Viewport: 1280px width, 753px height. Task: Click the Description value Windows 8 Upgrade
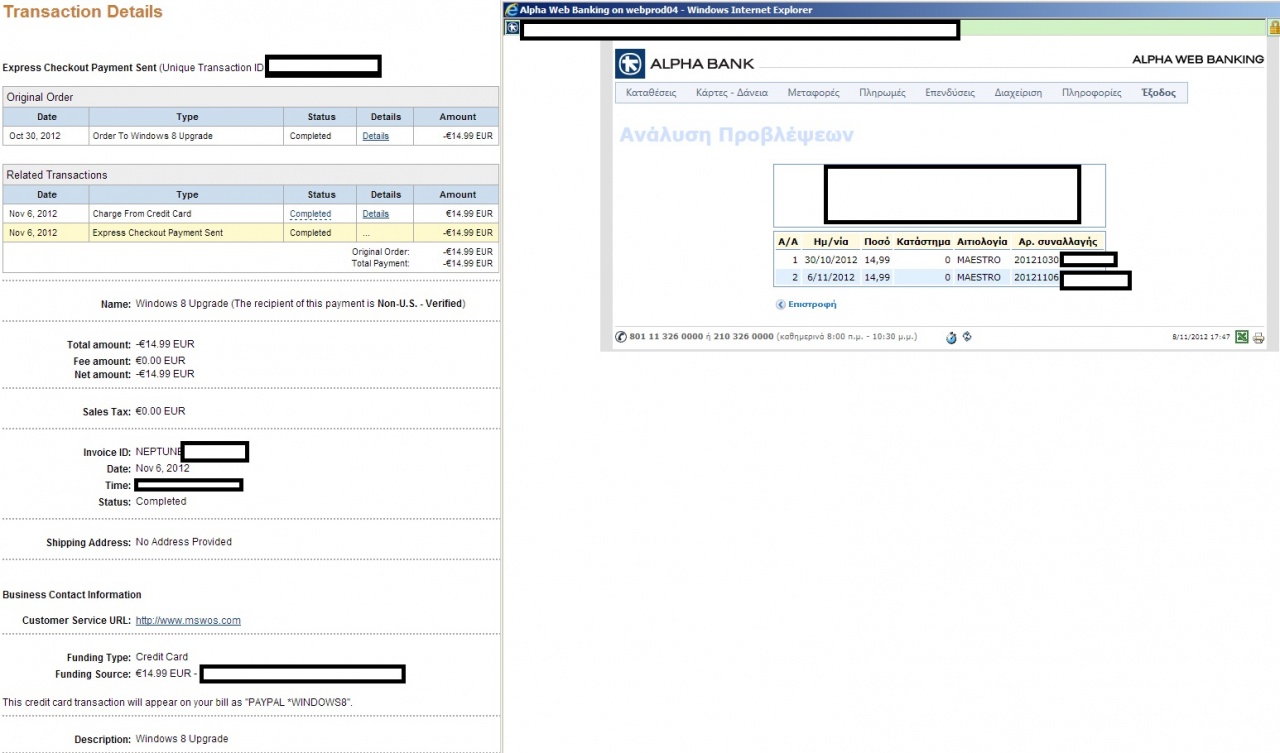tap(181, 739)
